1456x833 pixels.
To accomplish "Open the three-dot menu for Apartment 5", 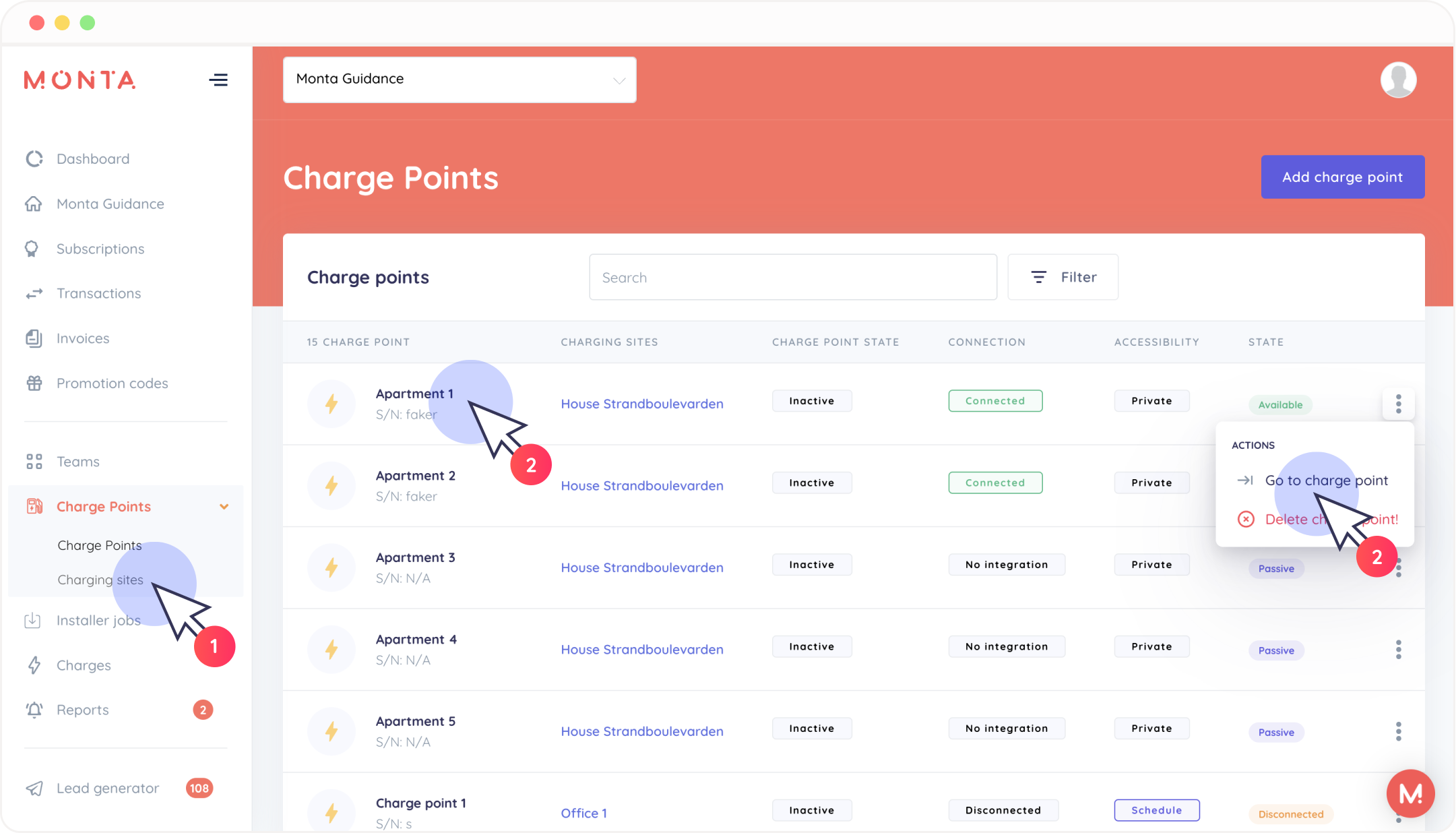I will click(x=1399, y=731).
